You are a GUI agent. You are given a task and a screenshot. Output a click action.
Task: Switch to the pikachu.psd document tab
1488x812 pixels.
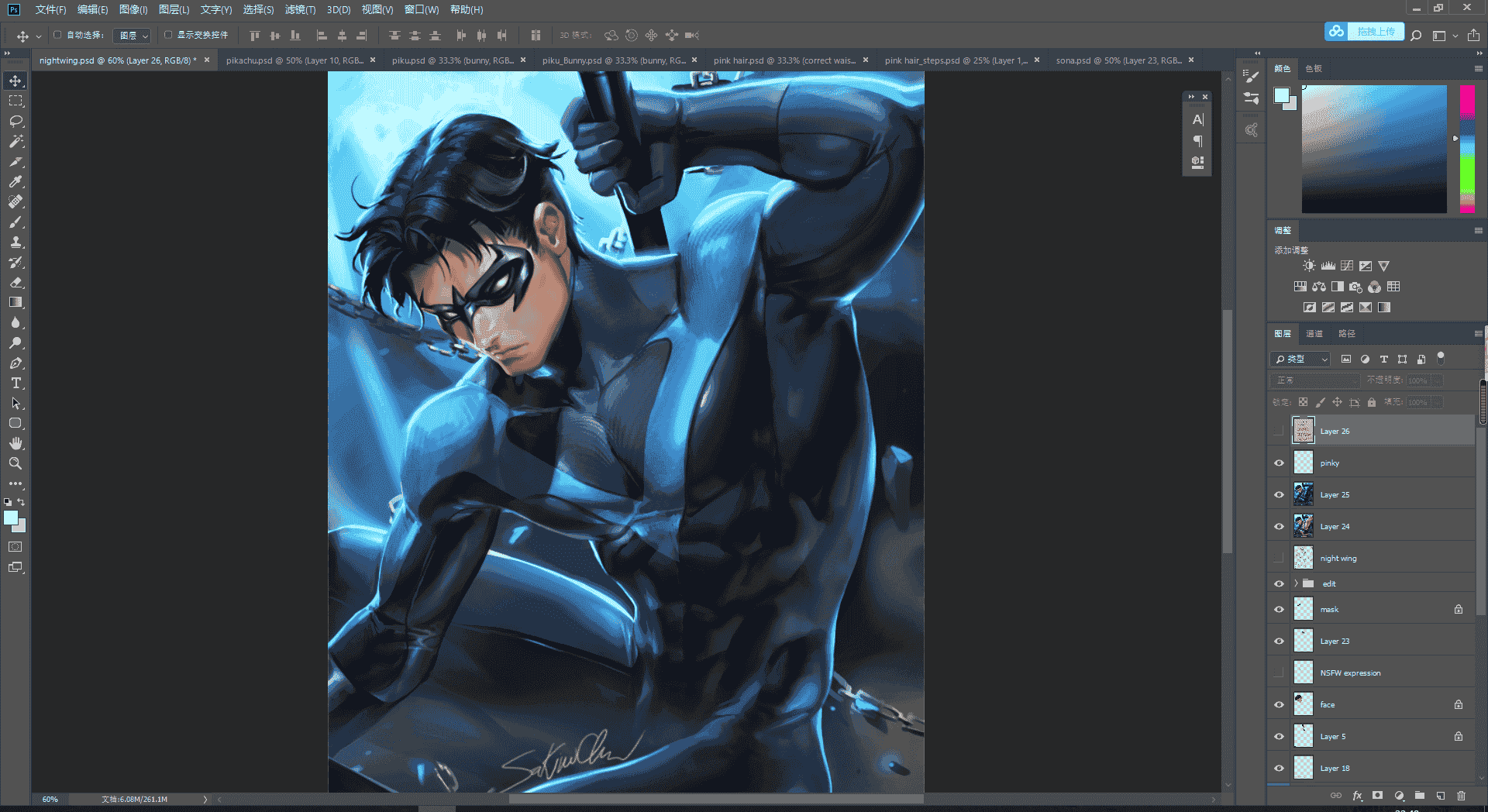295,60
